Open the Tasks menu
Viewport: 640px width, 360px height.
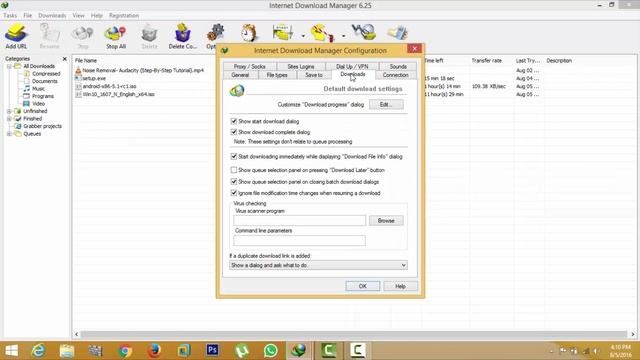pos(10,16)
